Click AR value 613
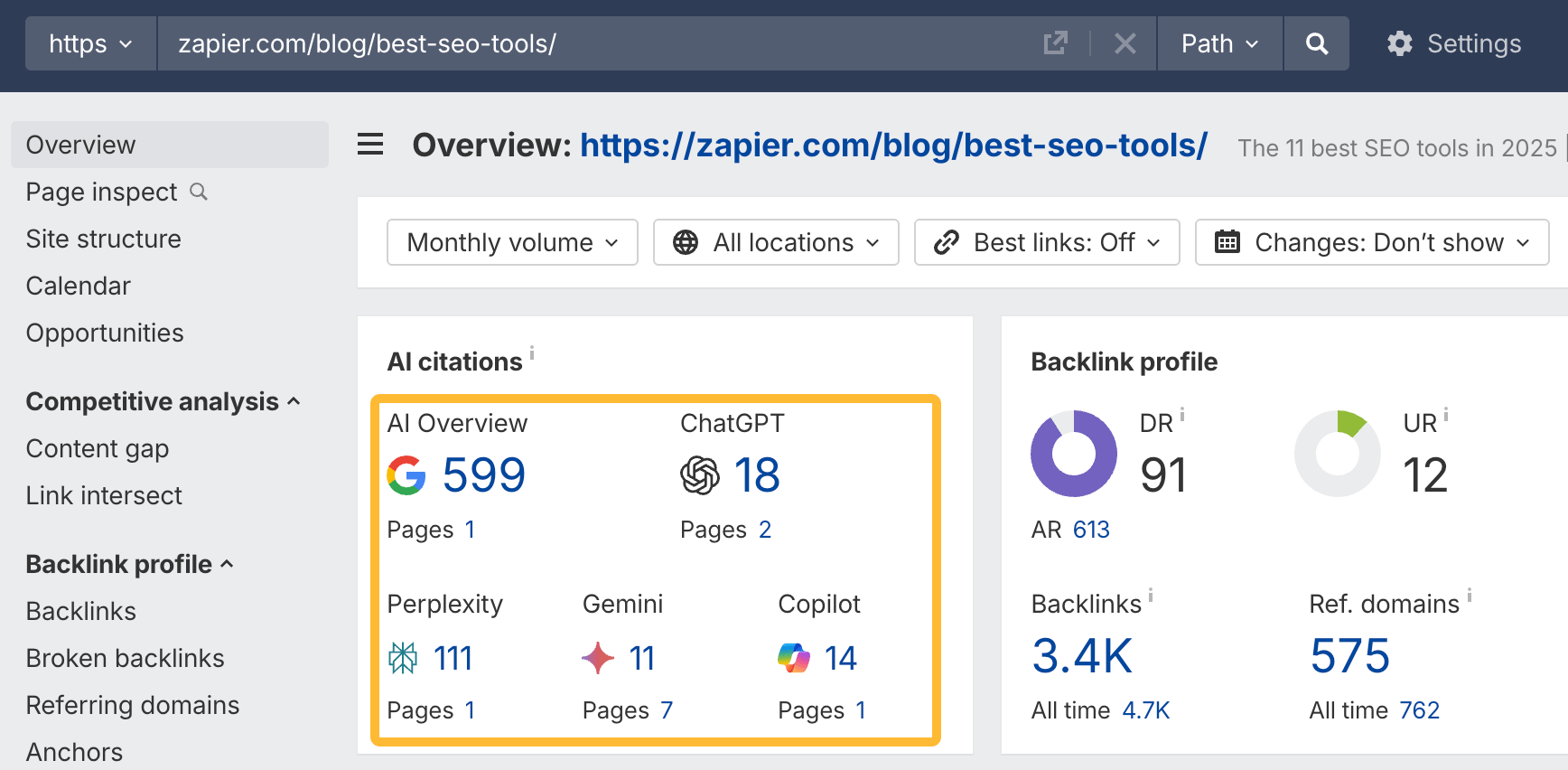 point(1091,530)
